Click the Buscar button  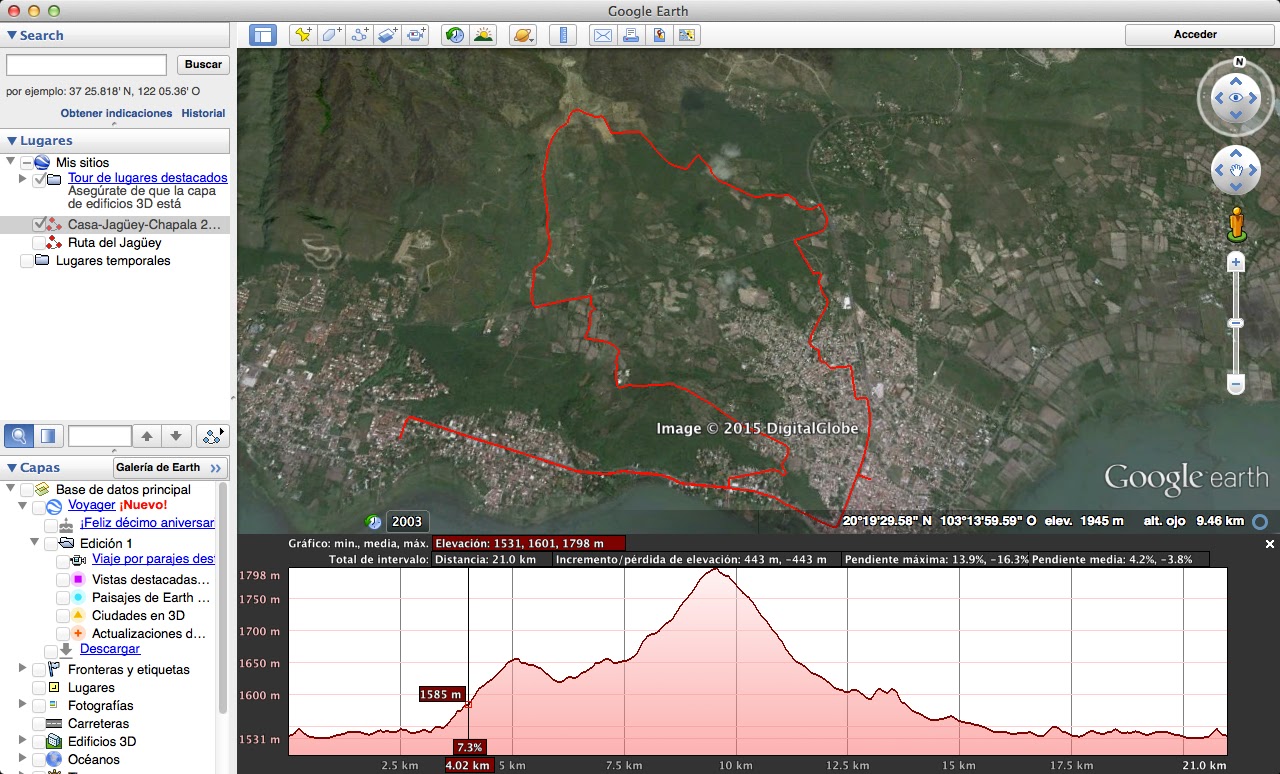click(x=203, y=65)
